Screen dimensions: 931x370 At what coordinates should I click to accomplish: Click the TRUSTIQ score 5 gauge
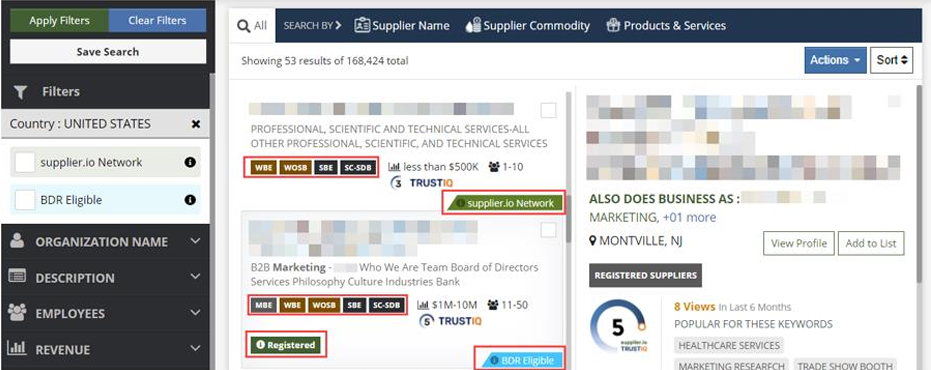[x=618, y=325]
